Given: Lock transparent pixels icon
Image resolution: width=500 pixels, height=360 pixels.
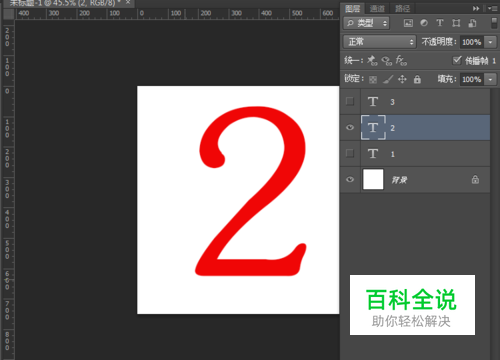Looking at the screenshot, I should pos(373,79).
